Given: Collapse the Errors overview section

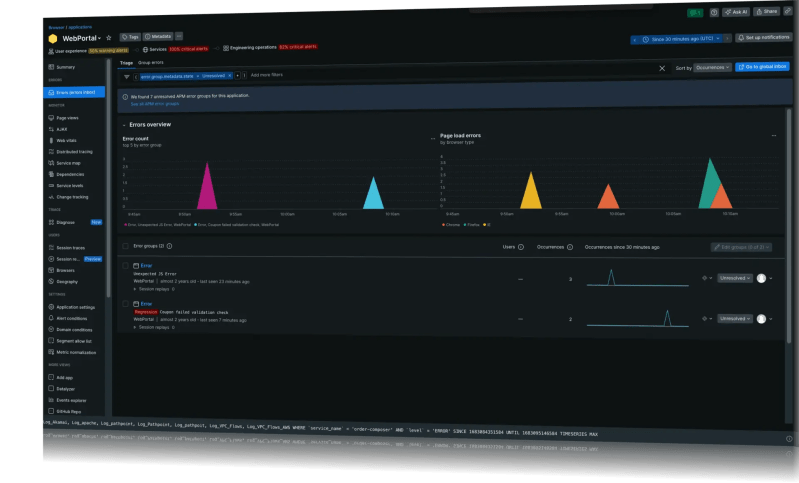Looking at the screenshot, I should click(124, 125).
